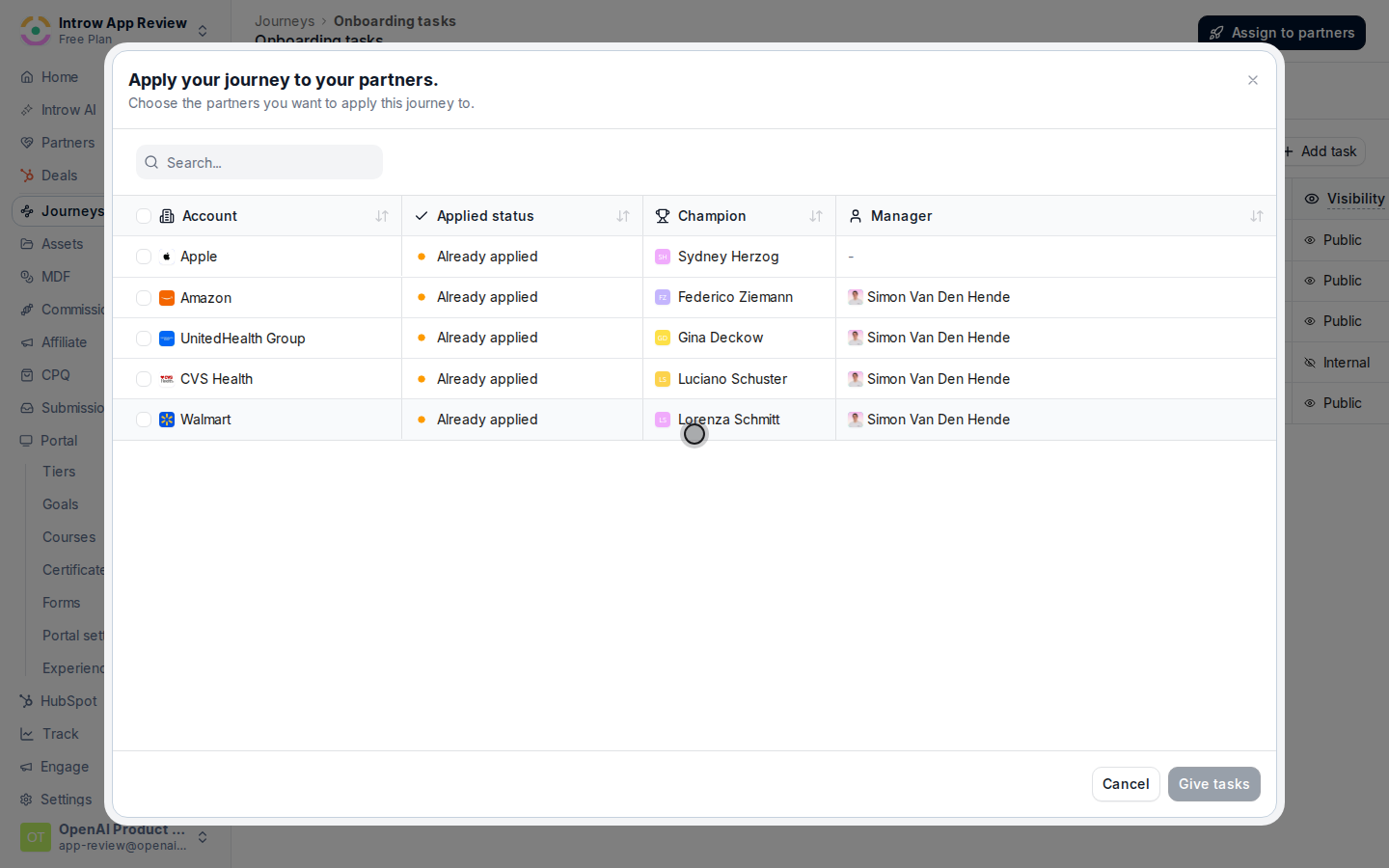Toggle the select-all checkbox in Account header
This screenshot has height=868, width=1389.
(x=144, y=216)
